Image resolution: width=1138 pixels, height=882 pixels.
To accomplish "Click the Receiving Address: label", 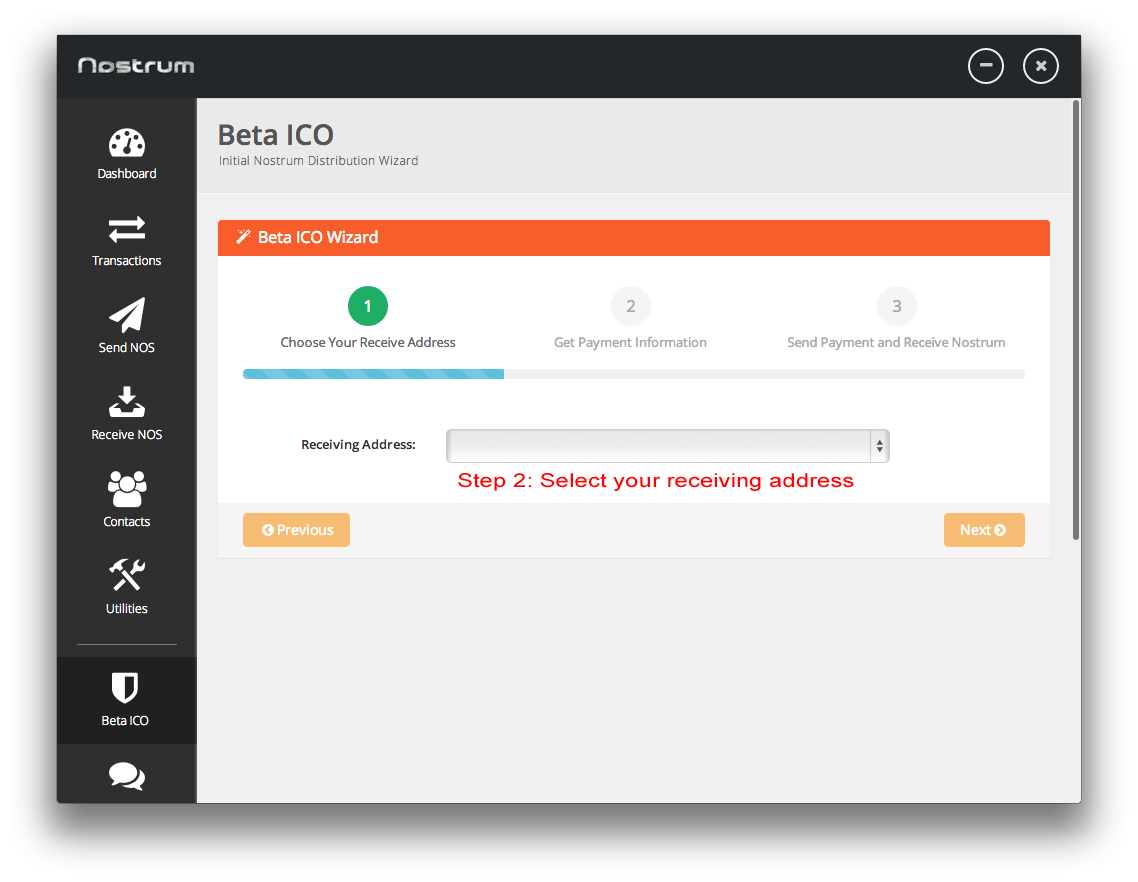I will coord(359,444).
